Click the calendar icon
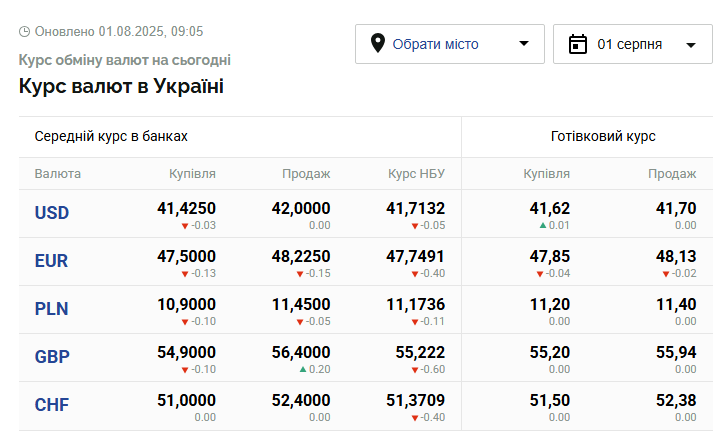This screenshot has height=432, width=724. click(577, 44)
